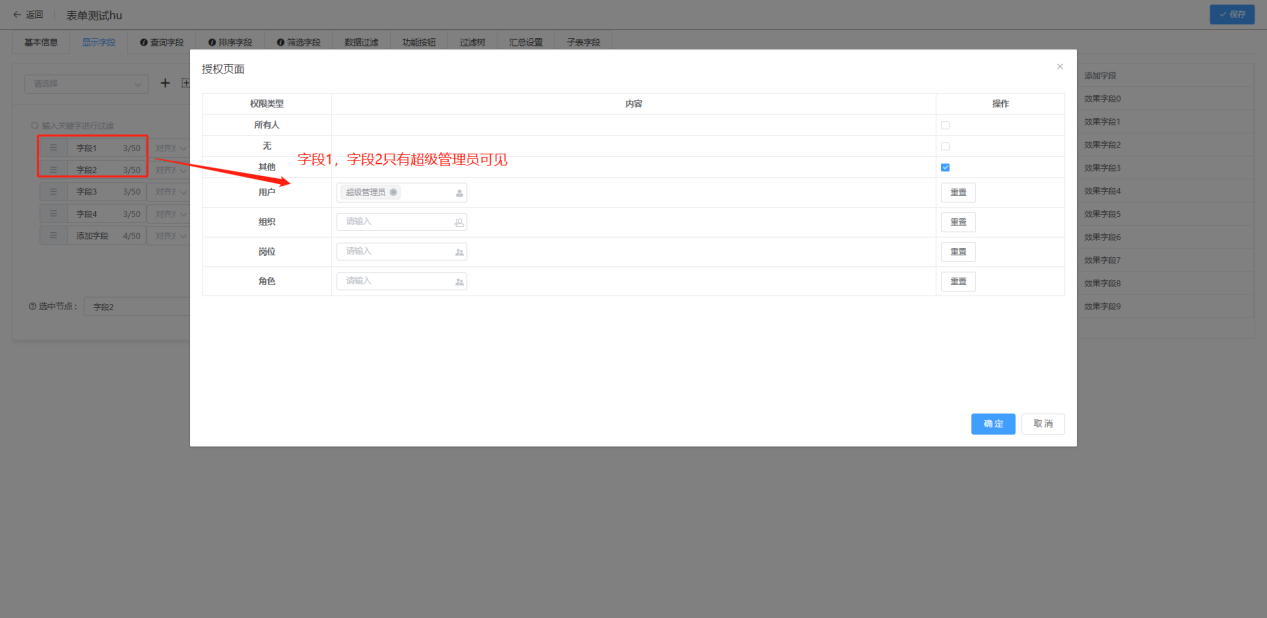Click the drag handle icon for 添加字段
This screenshot has width=1267, height=618.
pyautogui.click(x=54, y=236)
